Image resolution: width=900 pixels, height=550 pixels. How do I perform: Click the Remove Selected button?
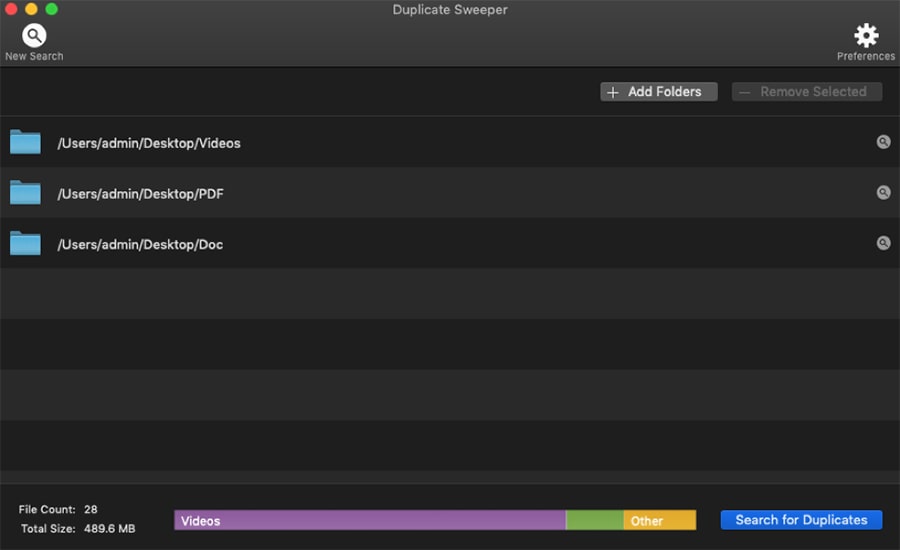coord(806,92)
